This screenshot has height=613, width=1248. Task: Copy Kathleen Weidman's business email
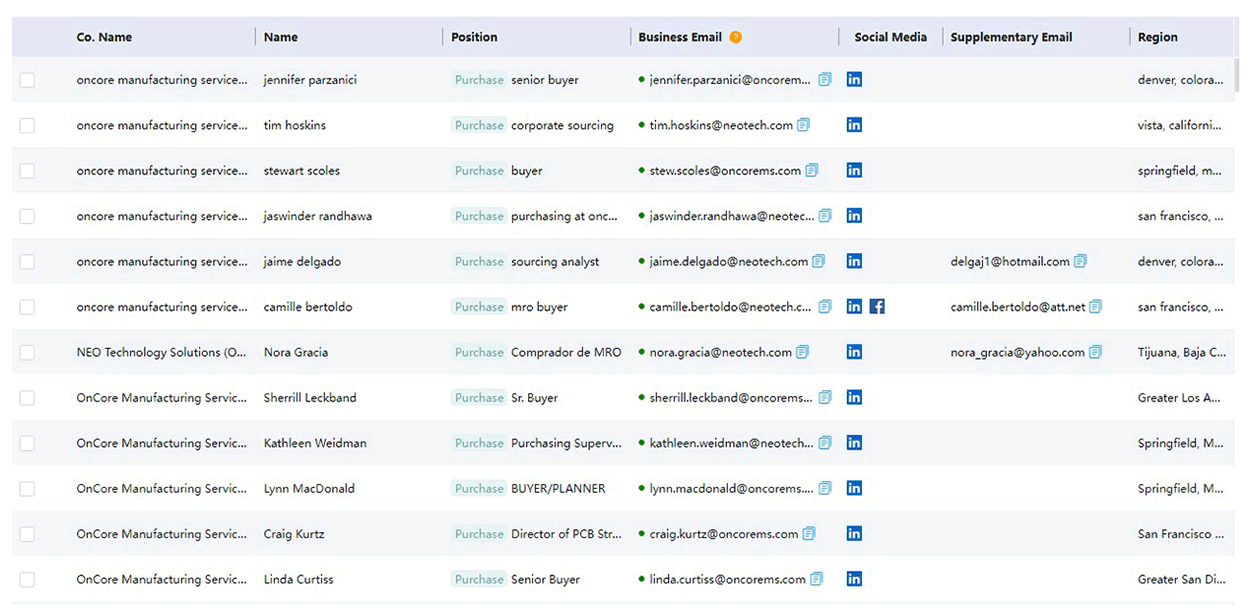(825, 443)
